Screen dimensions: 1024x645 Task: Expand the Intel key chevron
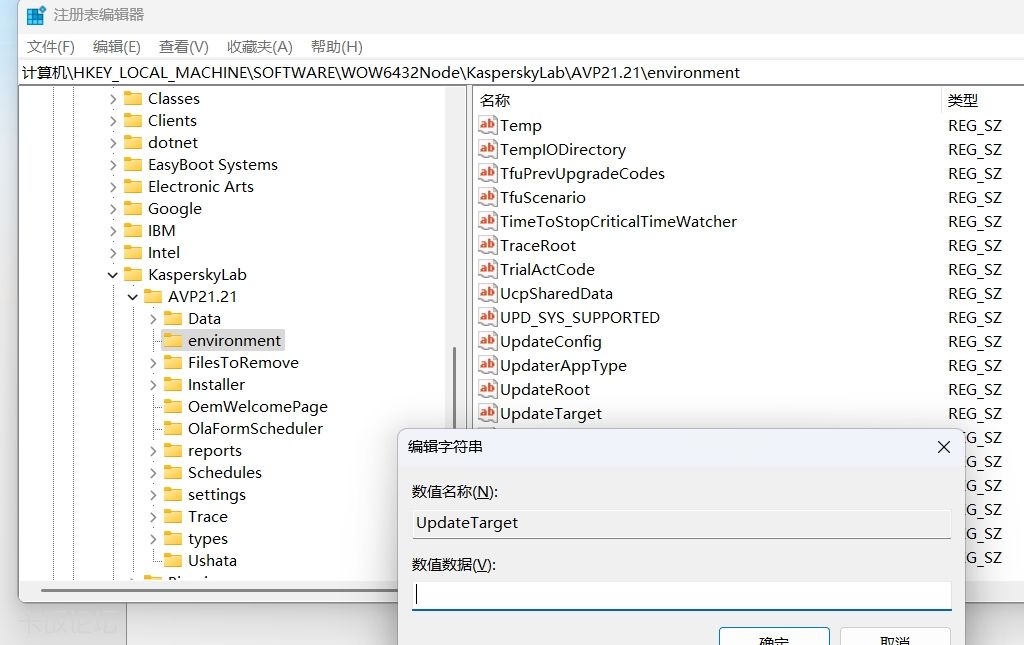pos(113,253)
